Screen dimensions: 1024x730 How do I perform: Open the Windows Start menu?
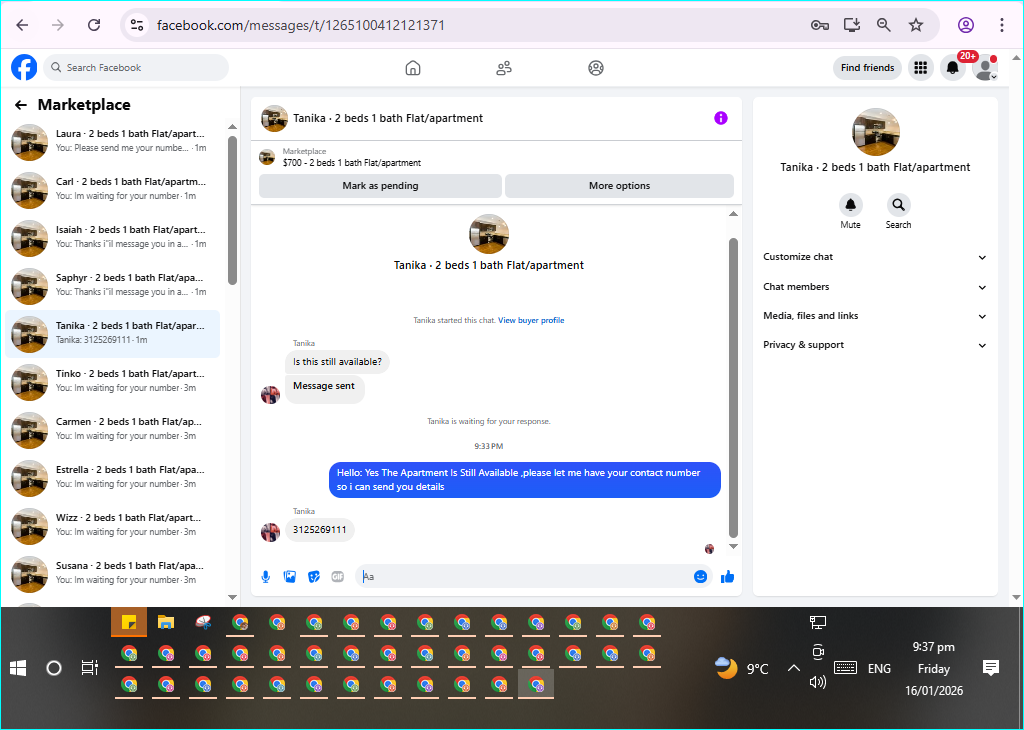[18, 668]
